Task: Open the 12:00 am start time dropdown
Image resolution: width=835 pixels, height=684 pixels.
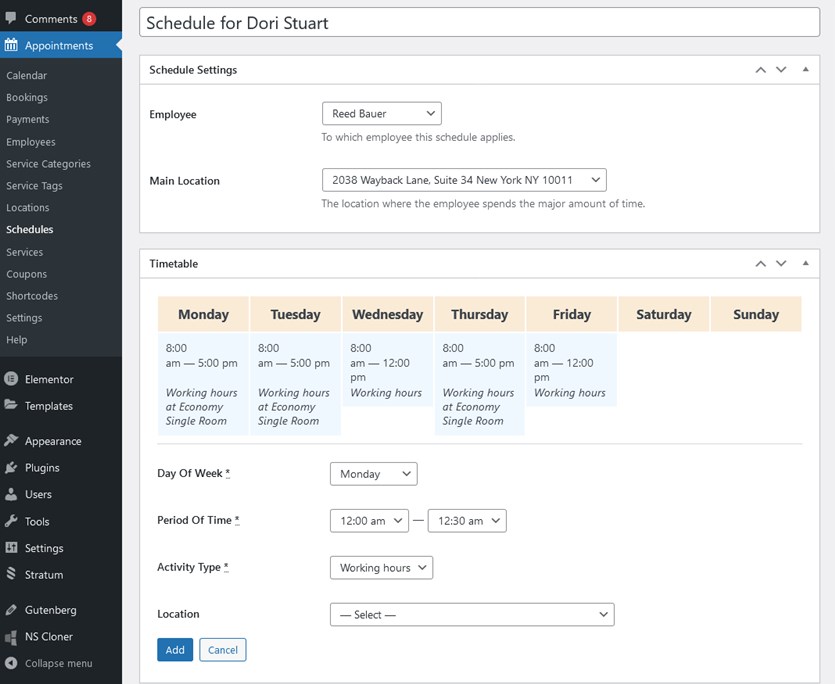Action: click(x=369, y=520)
